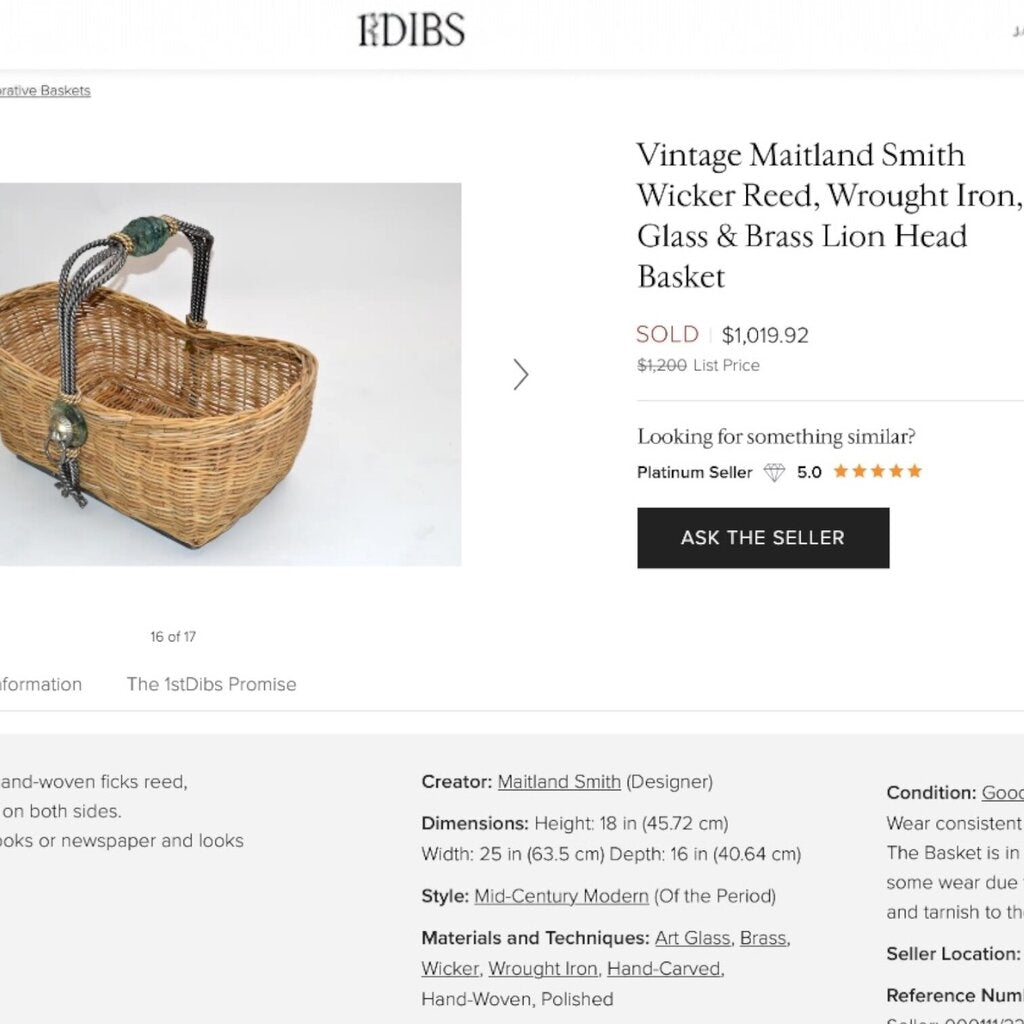Show next basket photo with arrow

pos(520,374)
